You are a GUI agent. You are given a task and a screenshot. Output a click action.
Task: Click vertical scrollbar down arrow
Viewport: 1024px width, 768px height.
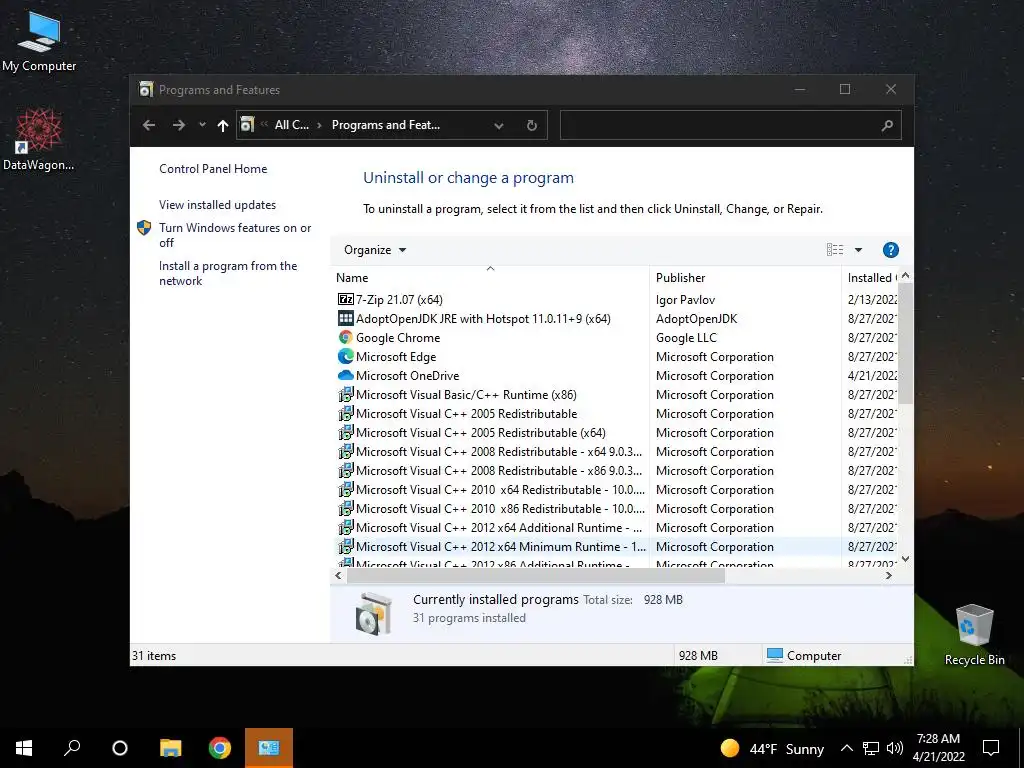point(905,559)
